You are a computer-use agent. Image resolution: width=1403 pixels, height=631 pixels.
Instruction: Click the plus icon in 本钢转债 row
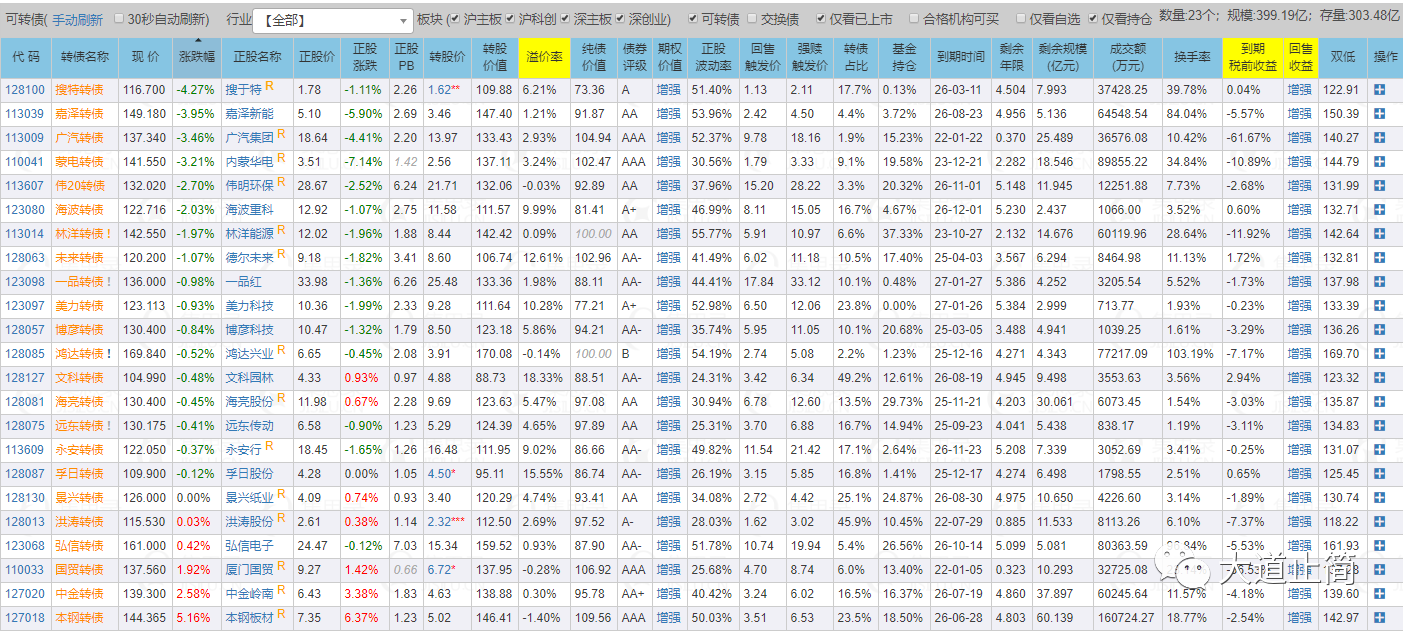[x=1380, y=618]
